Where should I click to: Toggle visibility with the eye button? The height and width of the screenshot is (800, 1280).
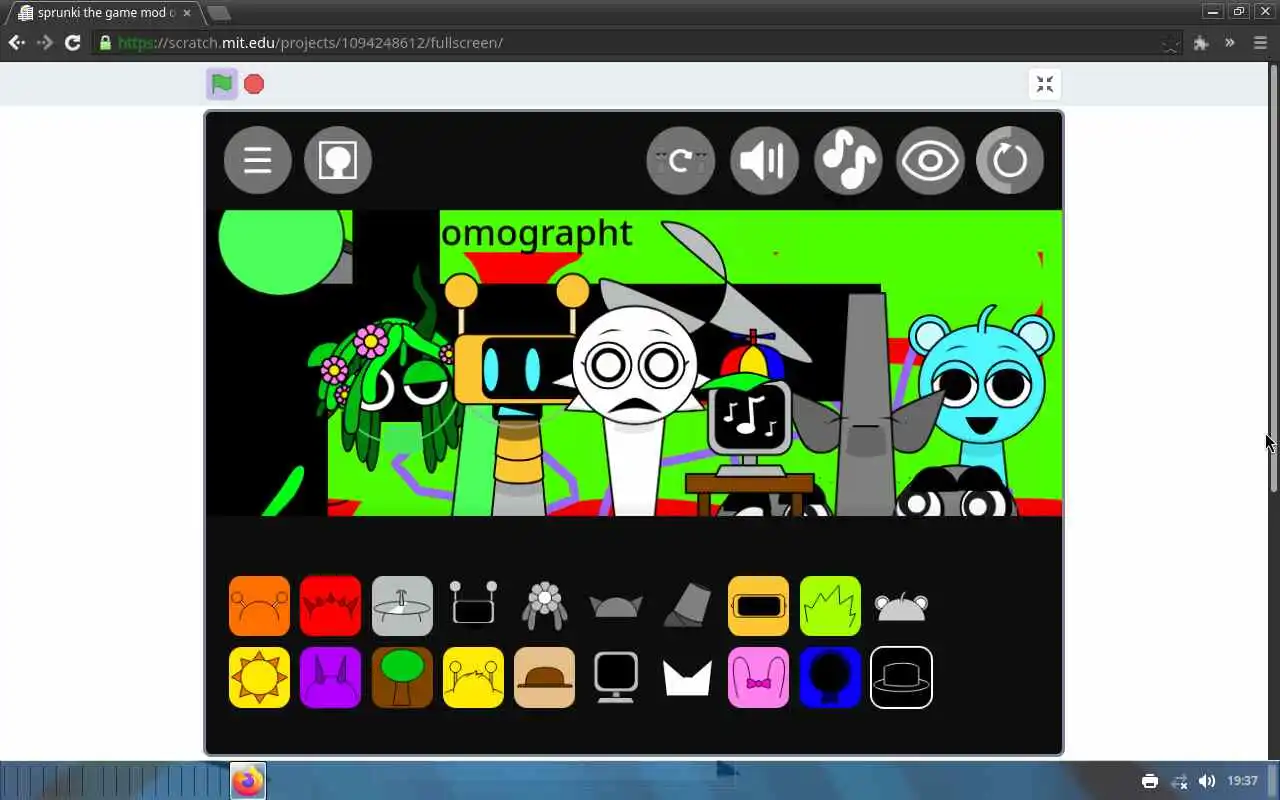[x=930, y=160]
